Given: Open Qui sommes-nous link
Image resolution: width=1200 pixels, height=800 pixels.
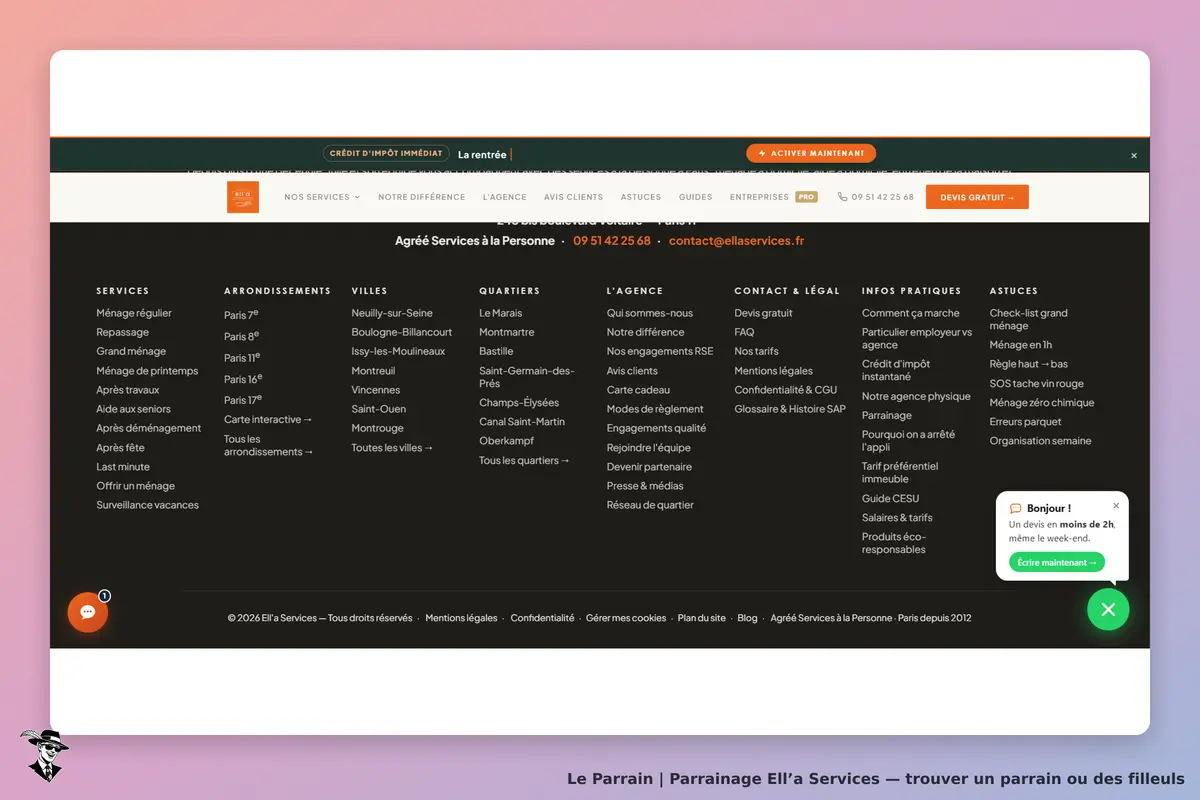Looking at the screenshot, I should tap(649, 313).
